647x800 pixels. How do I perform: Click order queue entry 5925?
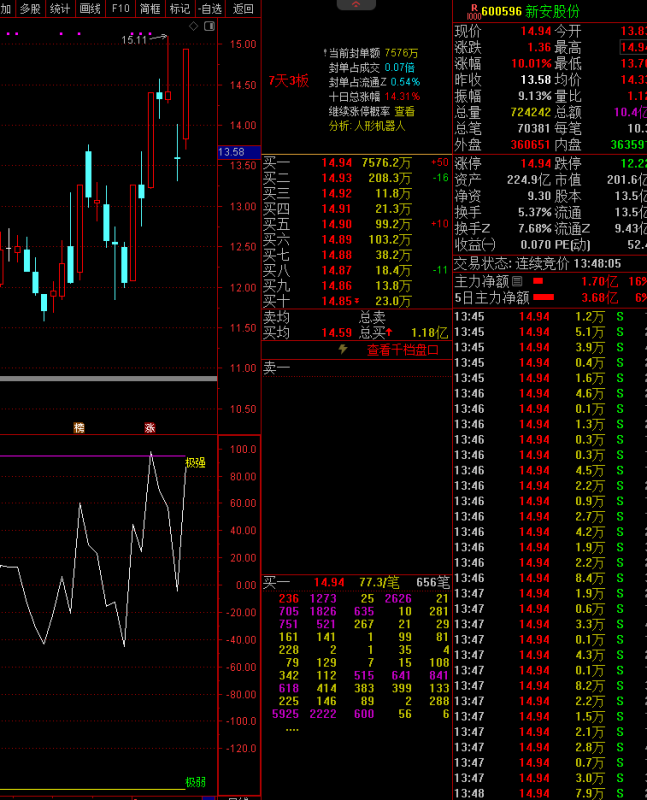point(285,714)
